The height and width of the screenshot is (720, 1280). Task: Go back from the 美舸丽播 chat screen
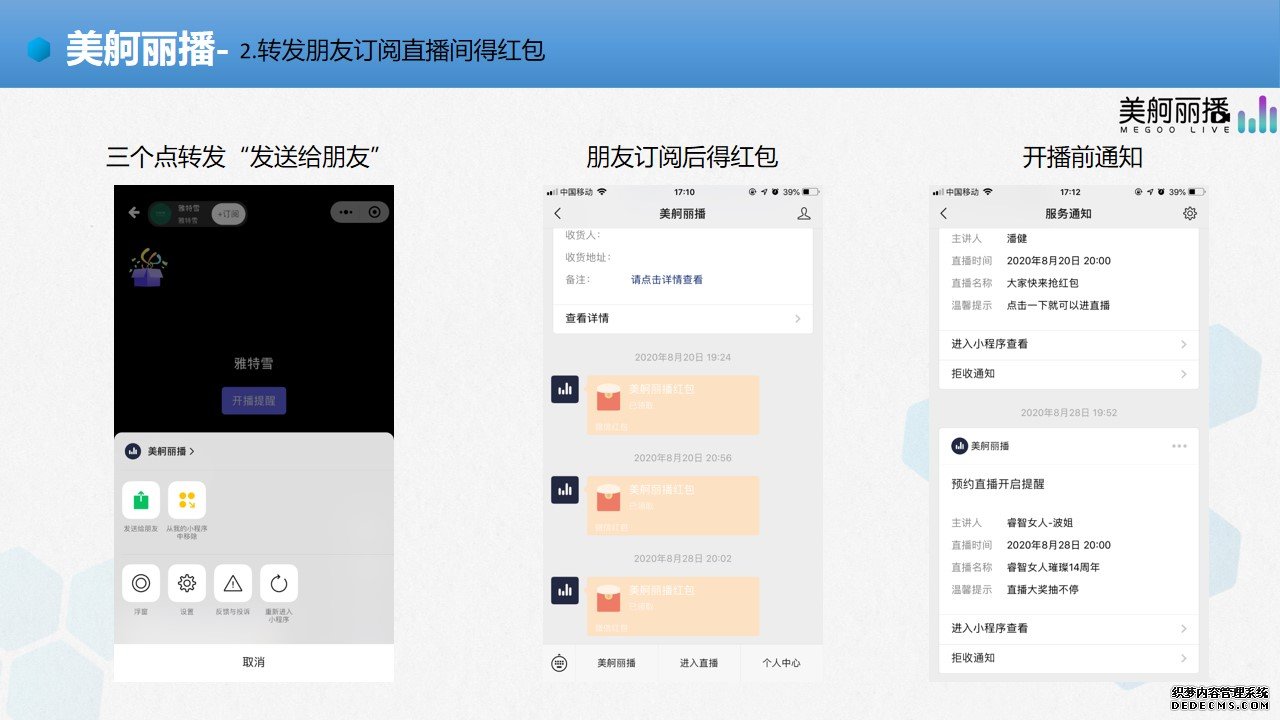click(x=558, y=213)
